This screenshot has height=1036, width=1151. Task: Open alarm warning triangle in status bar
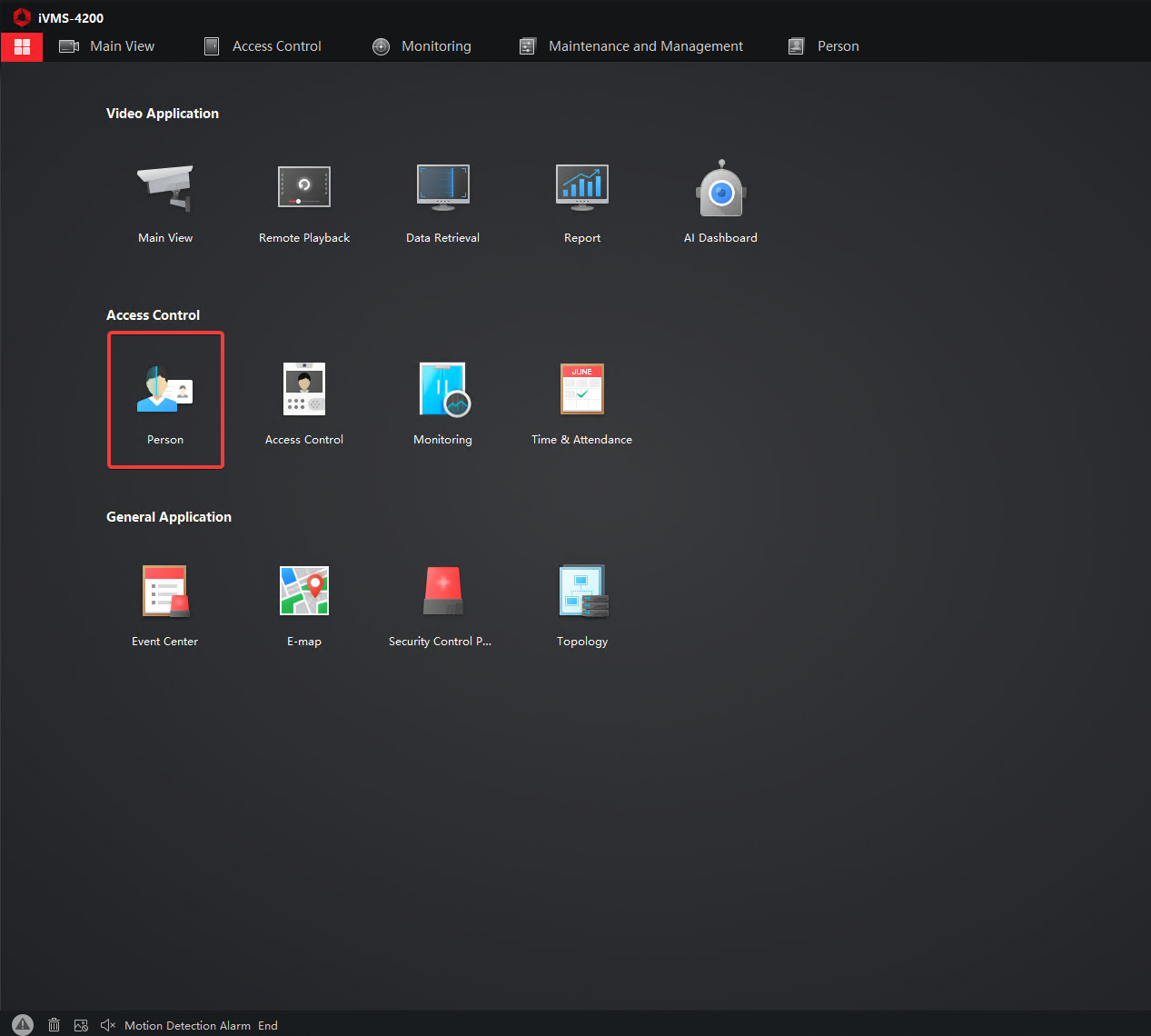(x=23, y=1025)
